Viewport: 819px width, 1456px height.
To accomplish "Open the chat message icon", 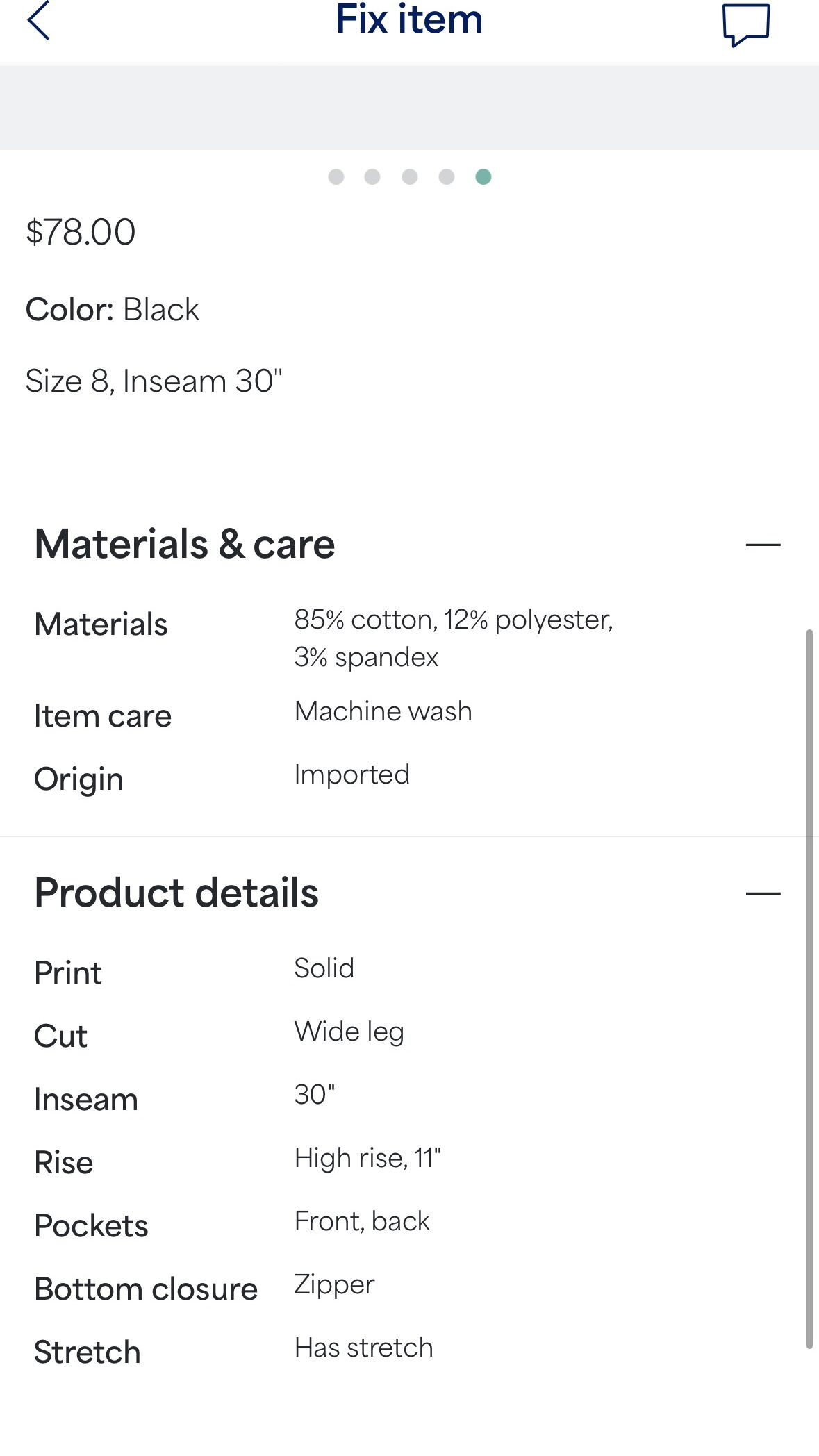I will 746,25.
